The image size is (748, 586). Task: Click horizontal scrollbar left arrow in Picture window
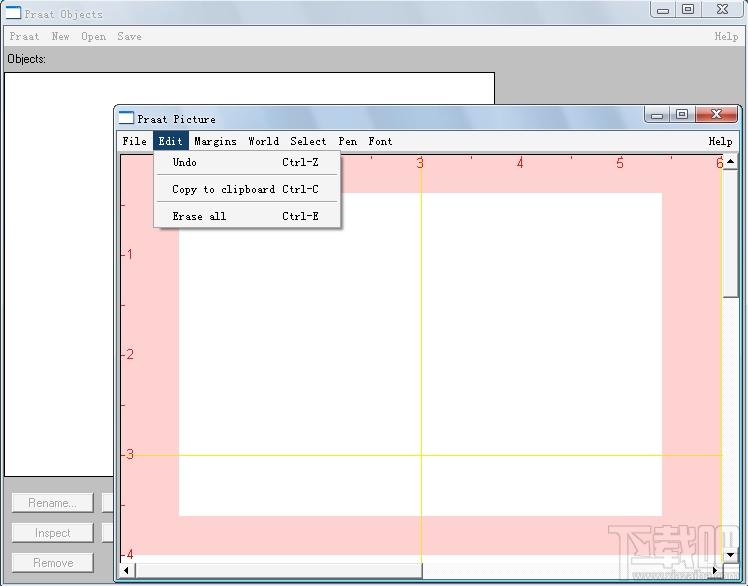point(126,570)
